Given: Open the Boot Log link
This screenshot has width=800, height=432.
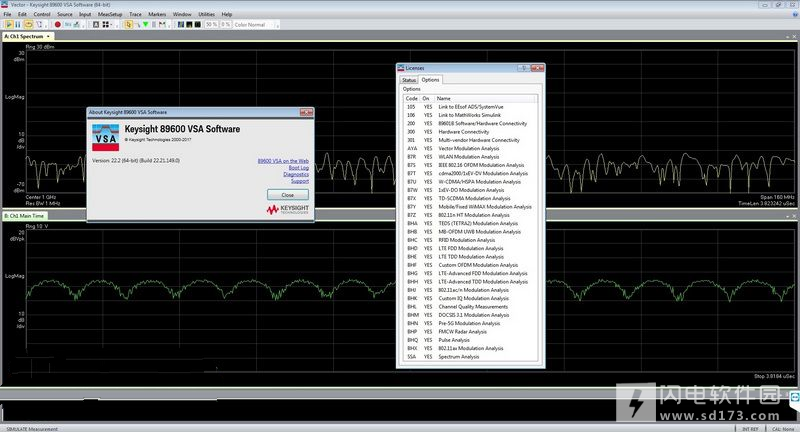Looking at the screenshot, I should [298, 167].
